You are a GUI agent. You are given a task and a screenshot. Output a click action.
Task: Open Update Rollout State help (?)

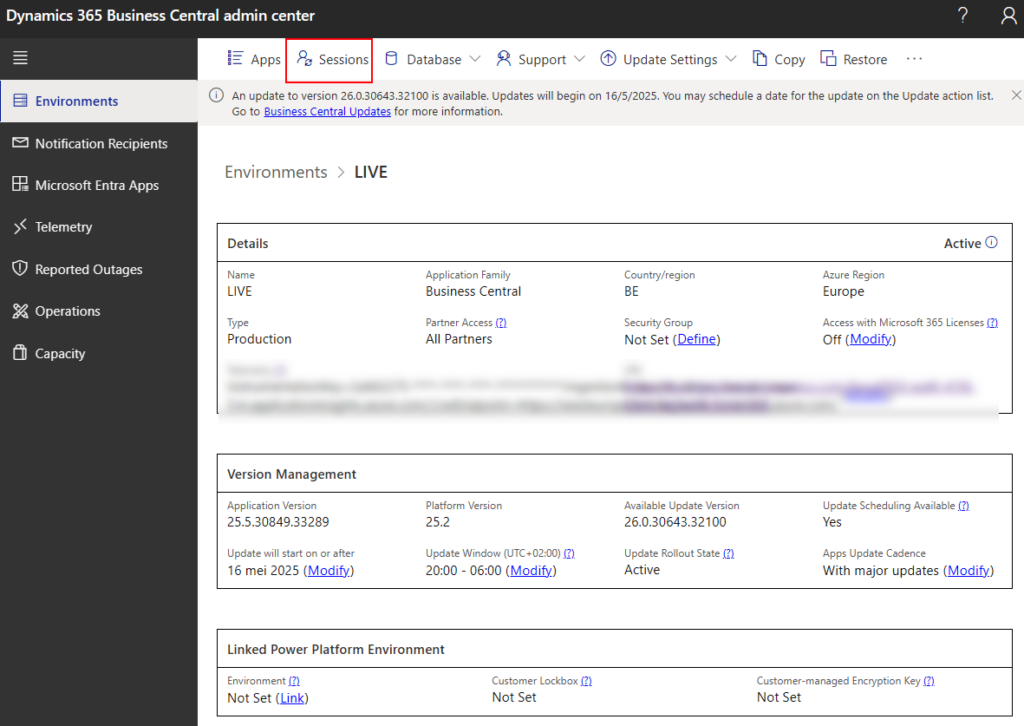pos(728,554)
